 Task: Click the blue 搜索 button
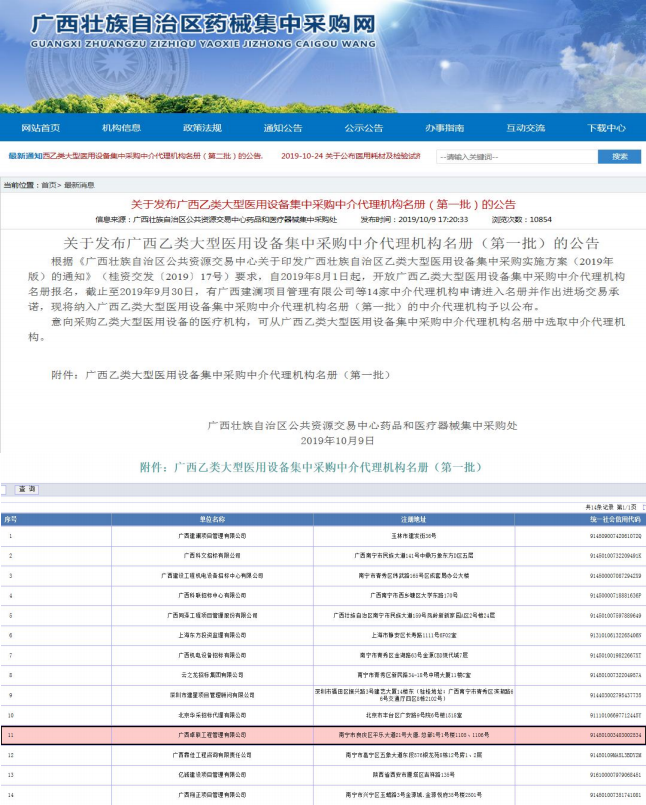tap(619, 157)
